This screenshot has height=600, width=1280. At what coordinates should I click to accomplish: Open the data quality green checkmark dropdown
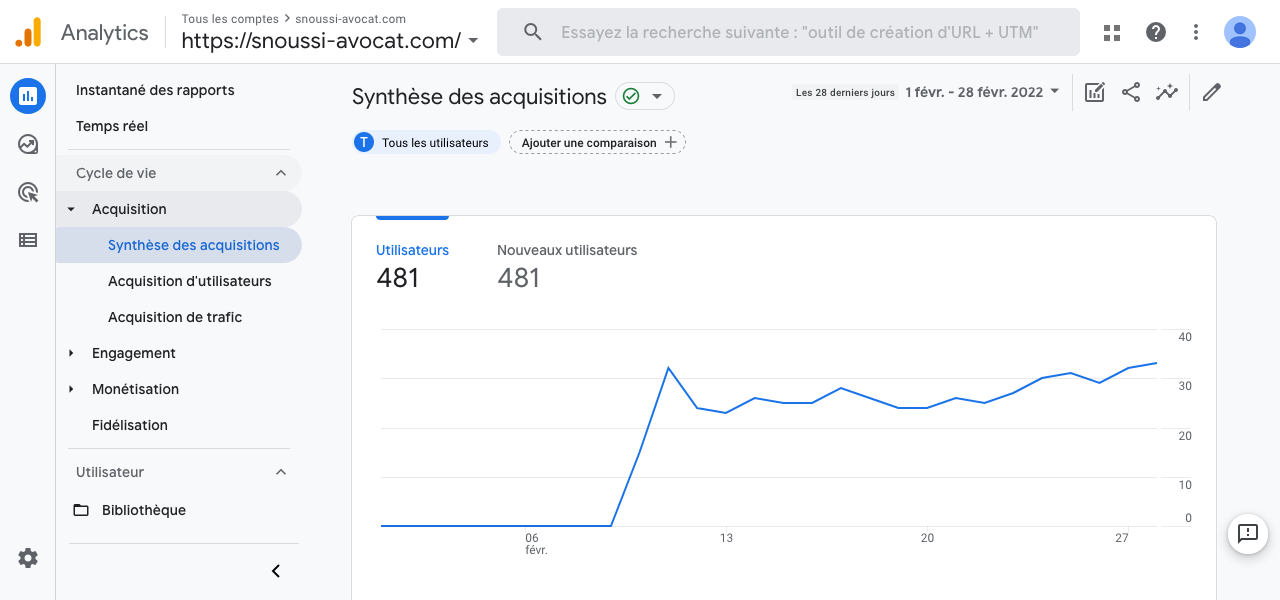[x=645, y=96]
